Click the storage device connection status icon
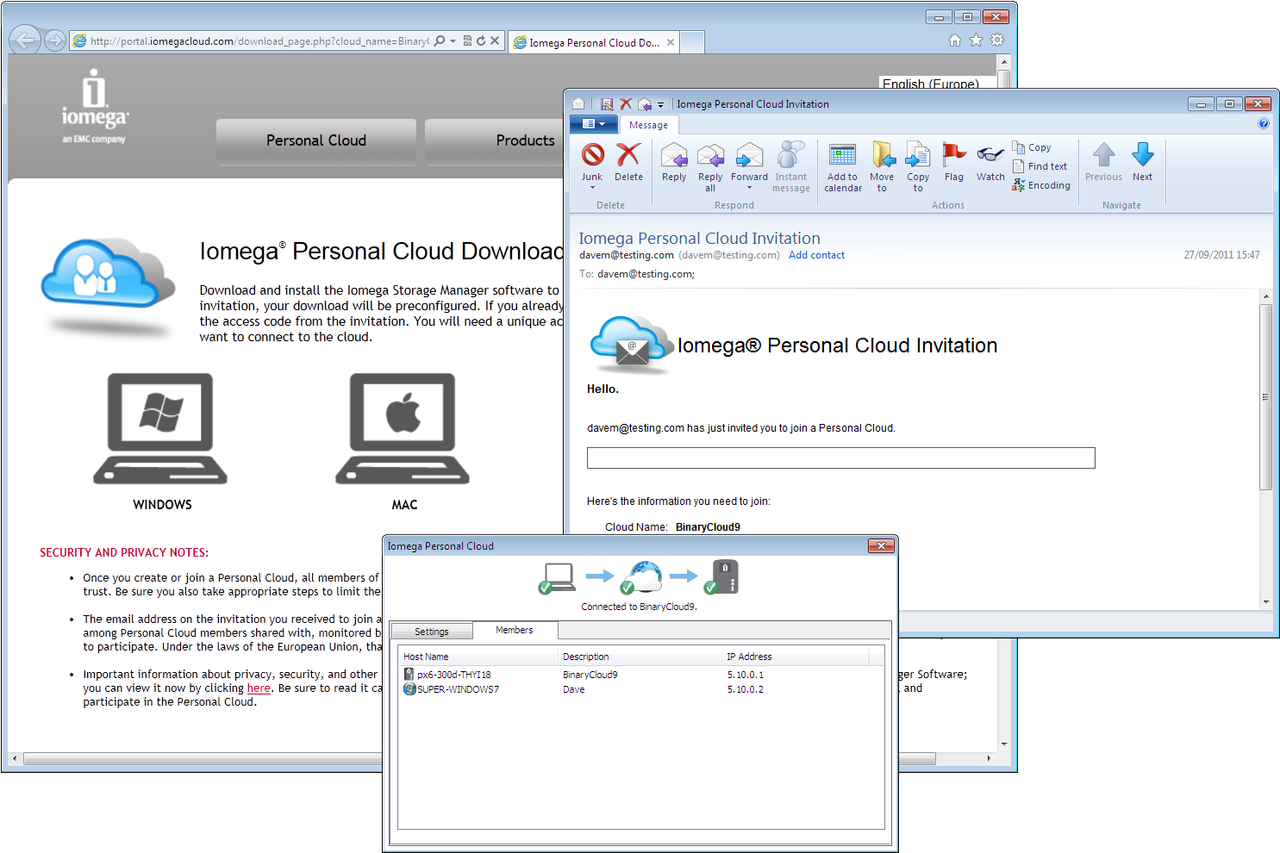 (x=723, y=577)
